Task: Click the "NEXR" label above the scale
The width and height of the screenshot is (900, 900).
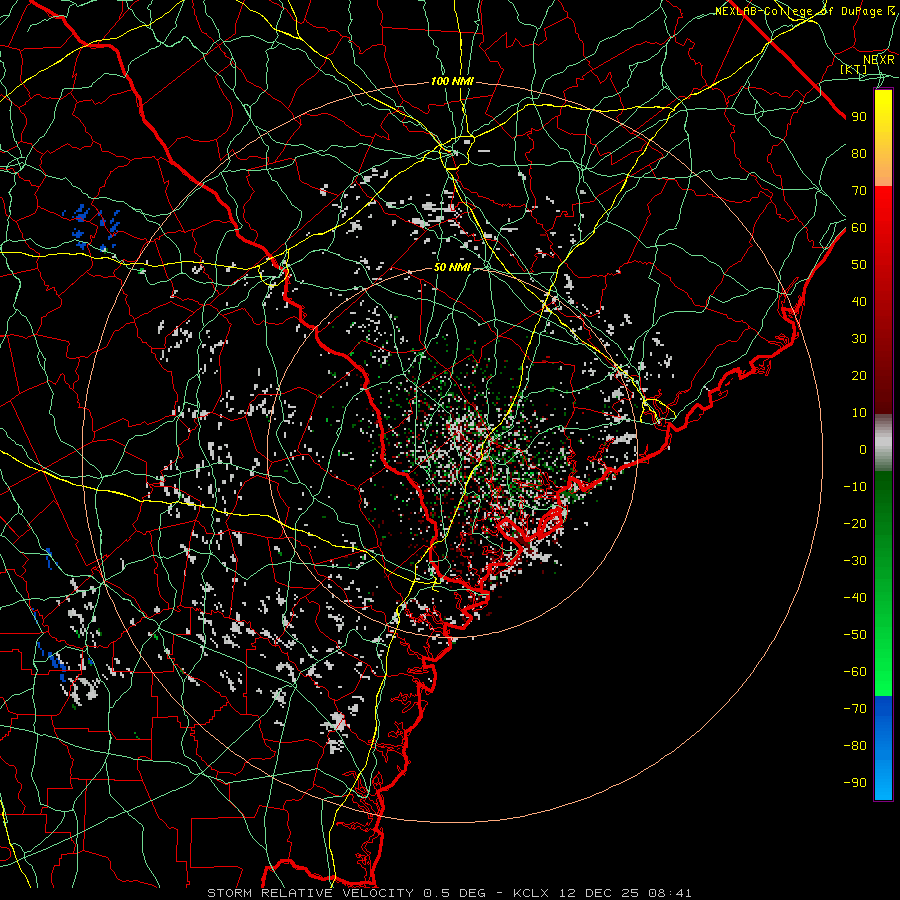Action: point(879,60)
